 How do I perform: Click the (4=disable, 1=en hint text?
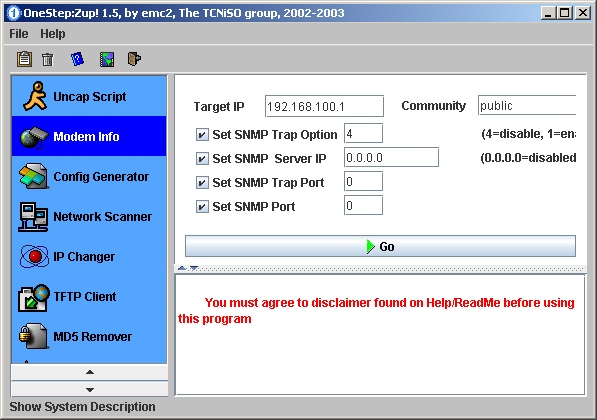tap(528, 134)
